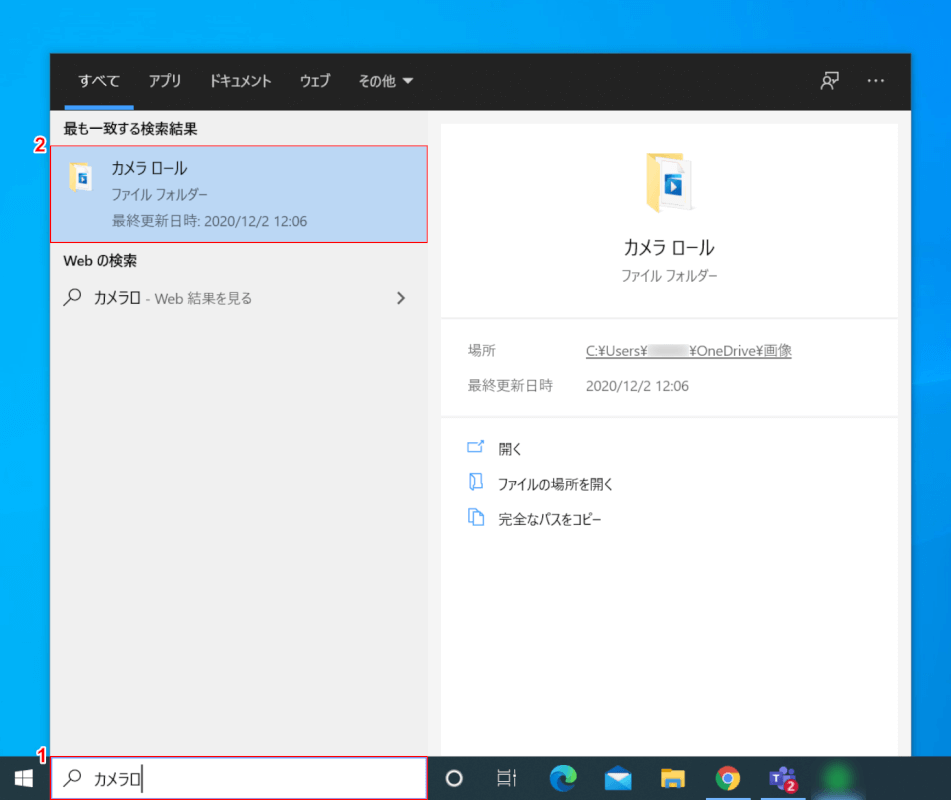Image resolution: width=951 pixels, height=800 pixels.
Task: Open the C:¥Users¥...¥OneDrive¥画像 location link
Action: click(x=688, y=351)
